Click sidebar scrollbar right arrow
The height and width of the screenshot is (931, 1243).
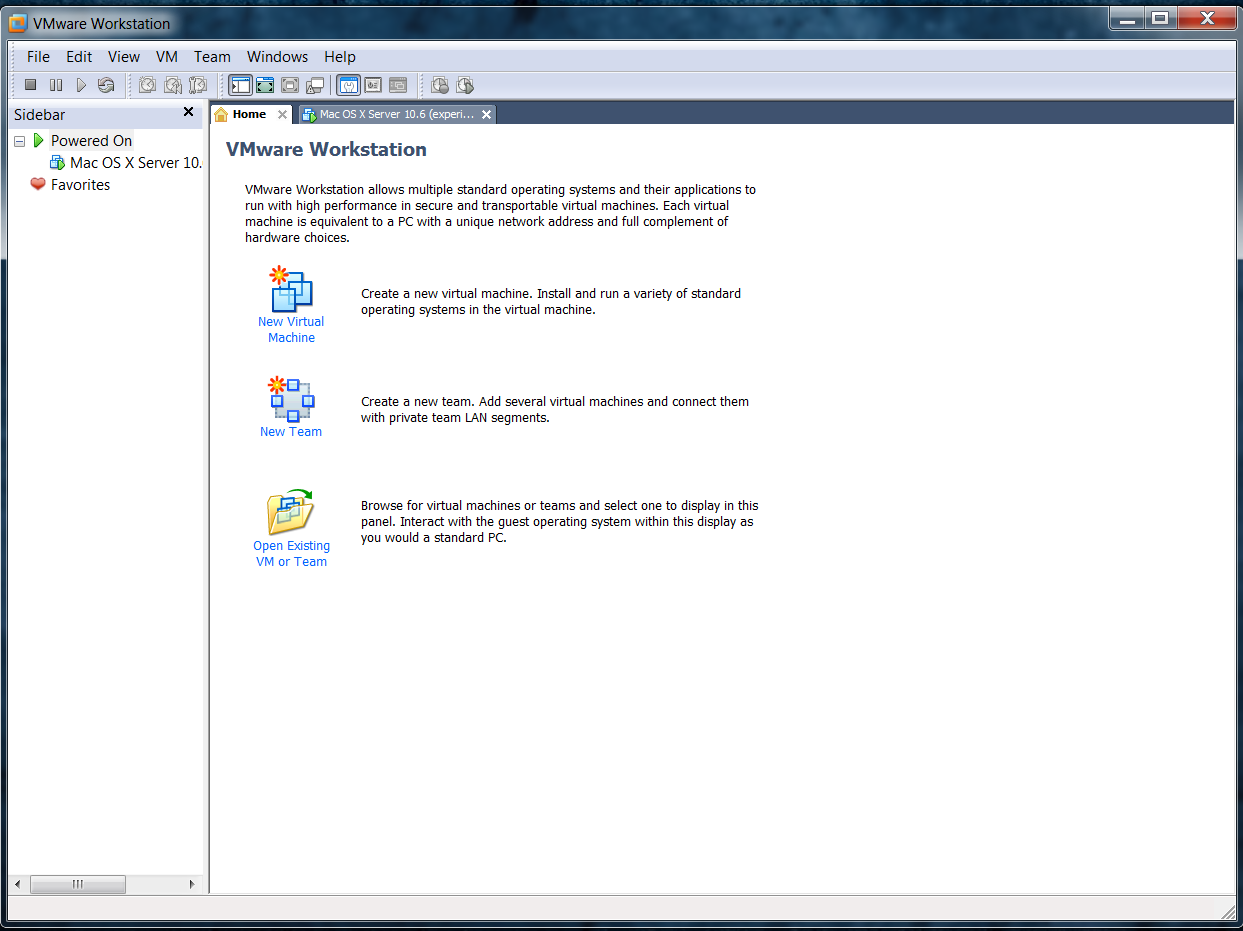click(x=193, y=885)
